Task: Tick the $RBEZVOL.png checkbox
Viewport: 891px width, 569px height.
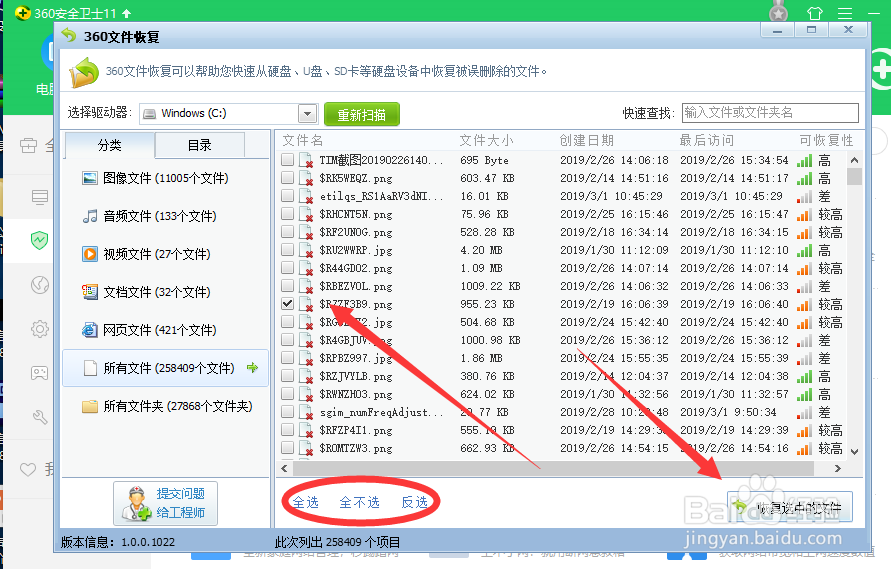Action: pyautogui.click(x=288, y=286)
